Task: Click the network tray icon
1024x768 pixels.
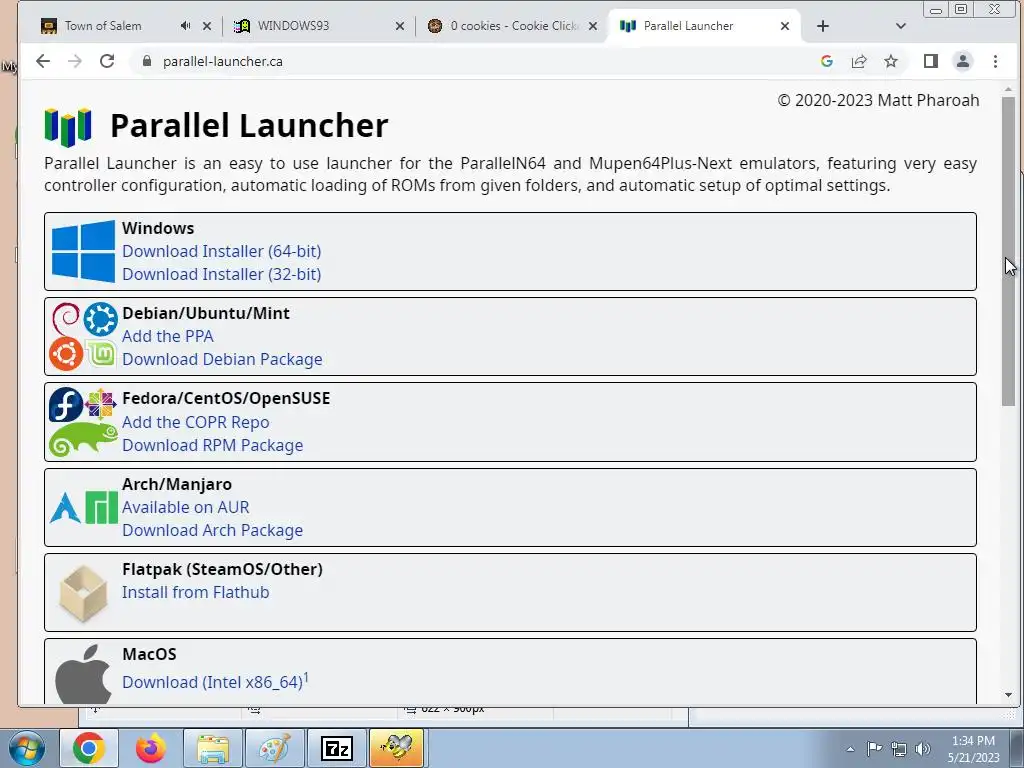Action: pos(899,749)
